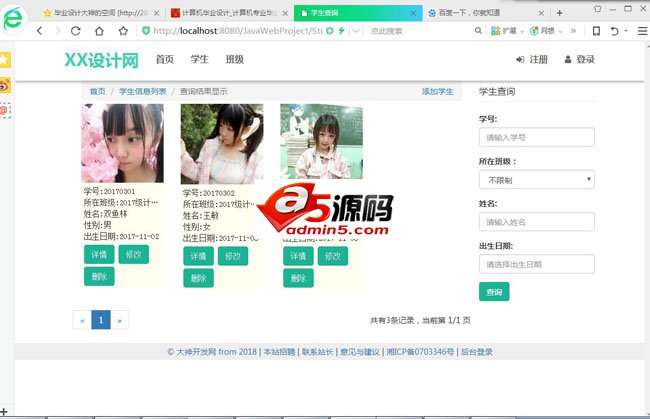Open the photo of student 20170302
Image resolution: width=650 pixels, height=419 pixels.
point(222,144)
